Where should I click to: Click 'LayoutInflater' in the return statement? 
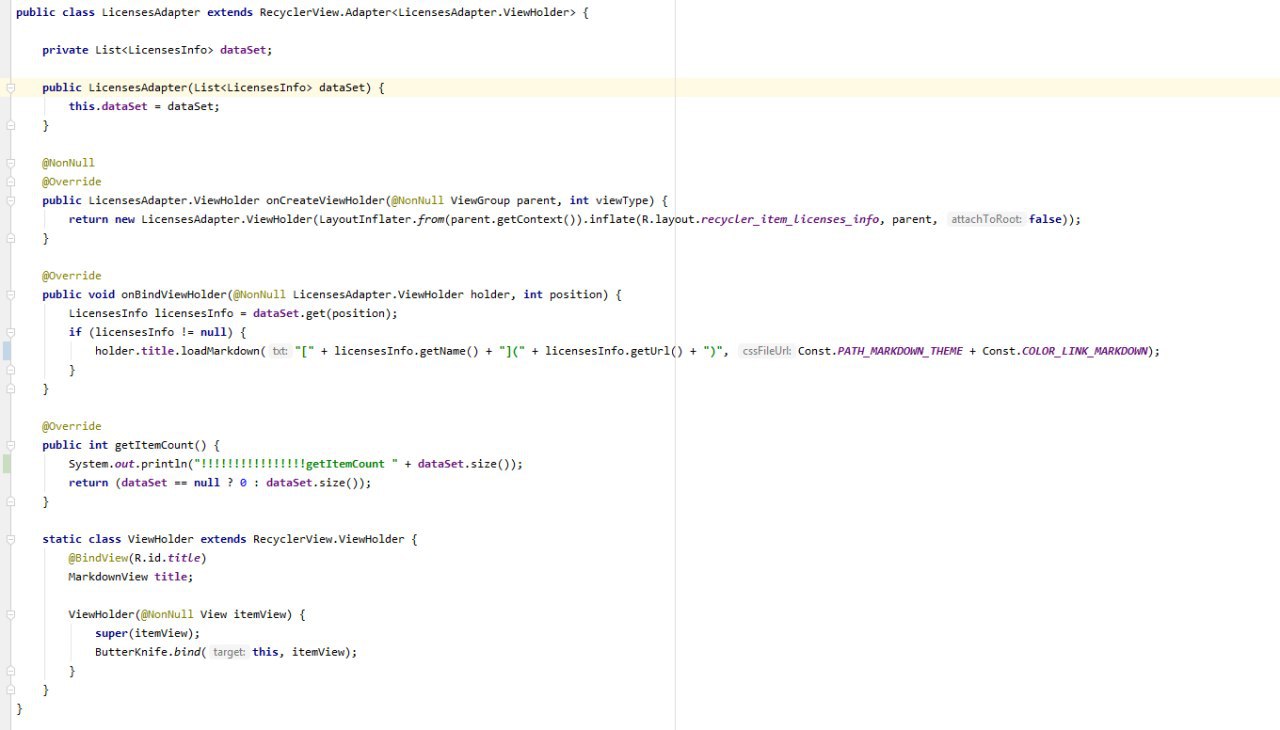pyautogui.click(x=365, y=219)
